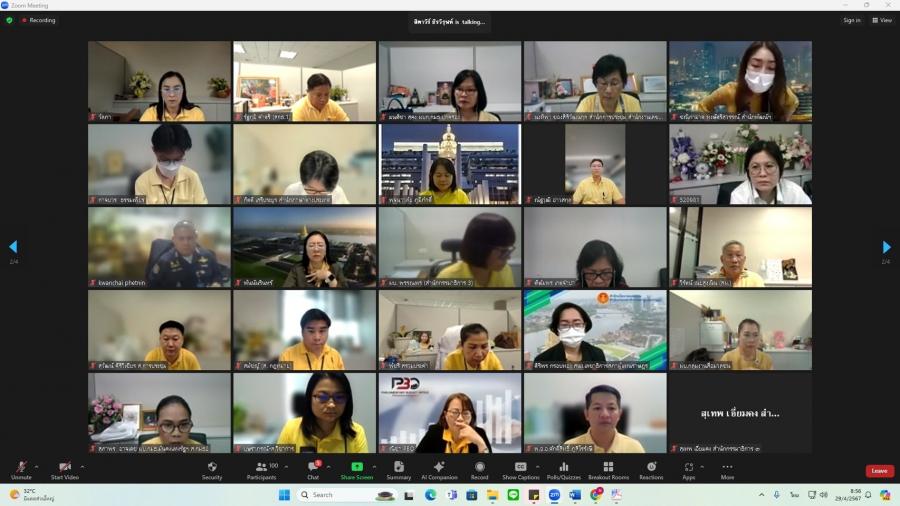
Task: Start Video camera in Zoom
Action: (x=65, y=469)
